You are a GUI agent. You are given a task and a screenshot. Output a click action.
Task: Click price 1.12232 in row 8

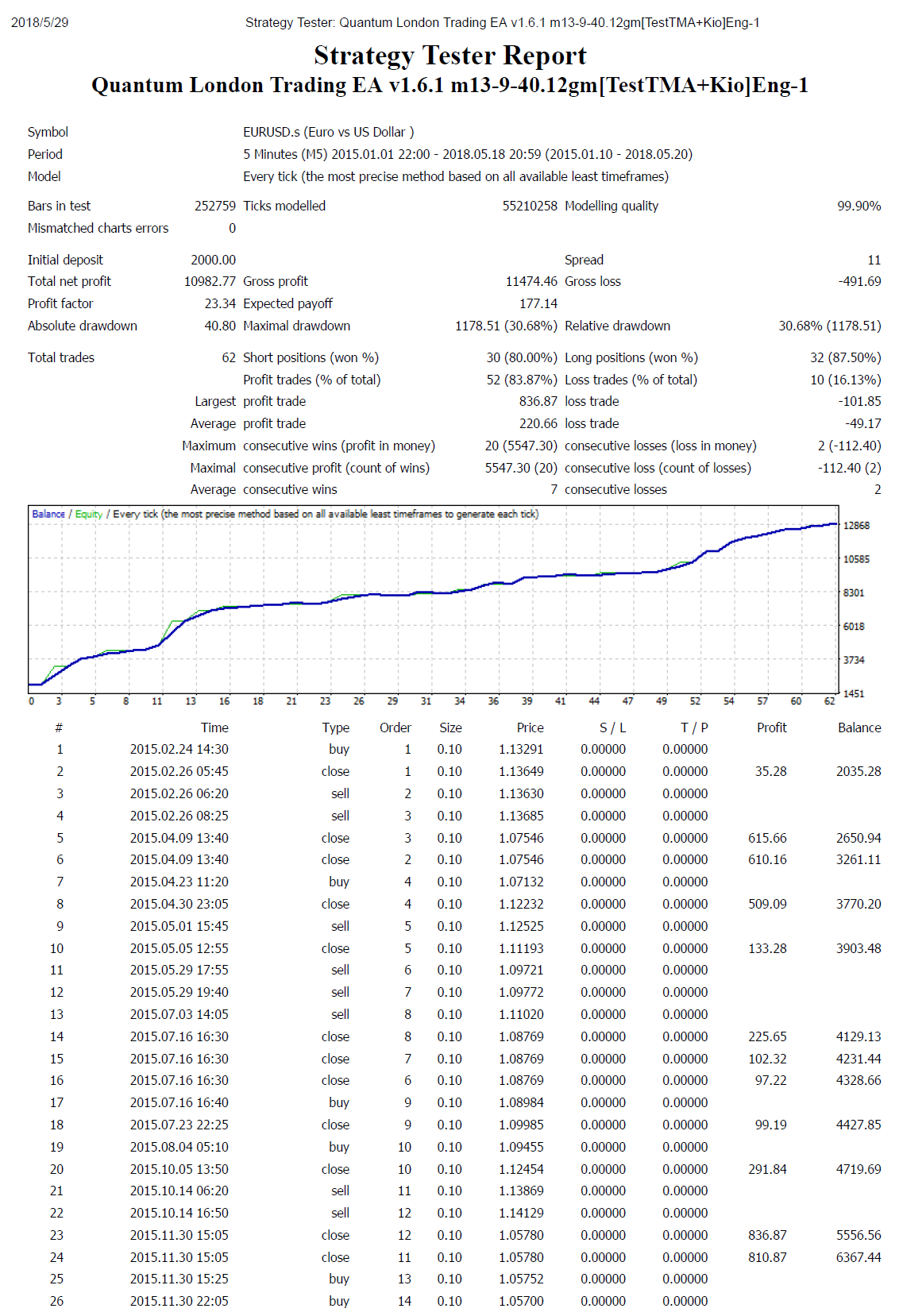click(x=521, y=904)
